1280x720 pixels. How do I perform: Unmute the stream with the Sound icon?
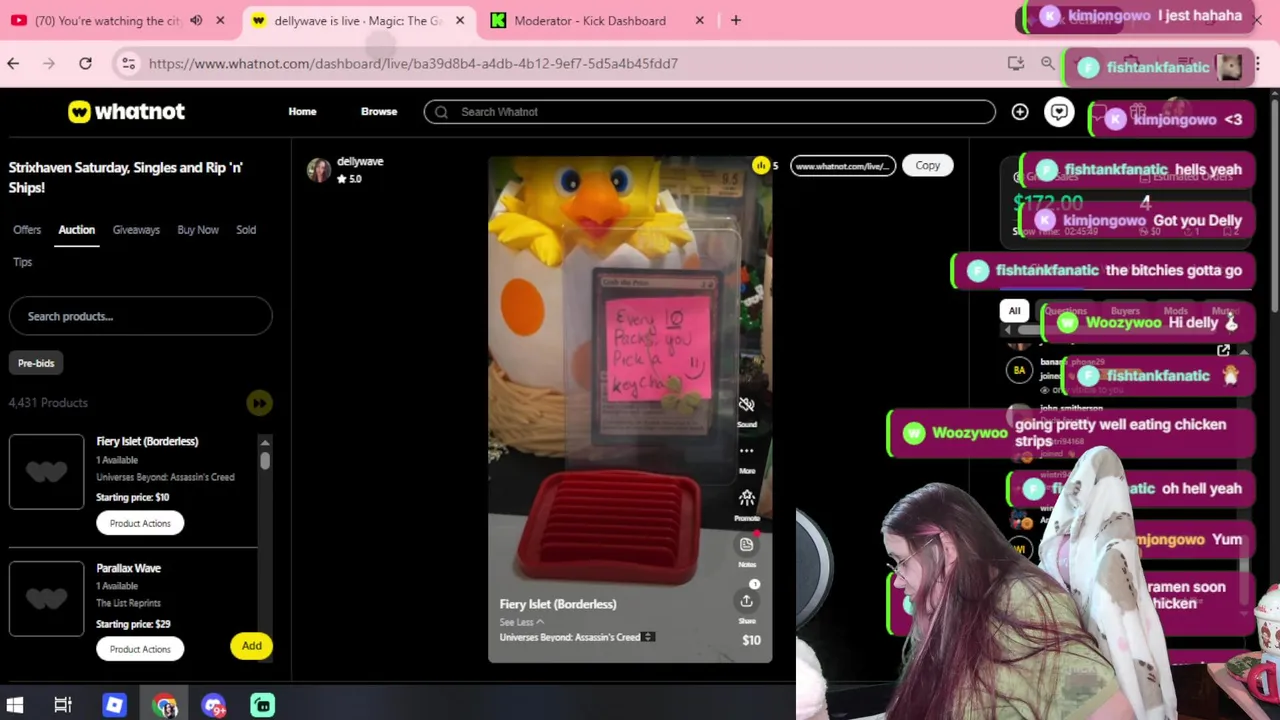coord(746,405)
